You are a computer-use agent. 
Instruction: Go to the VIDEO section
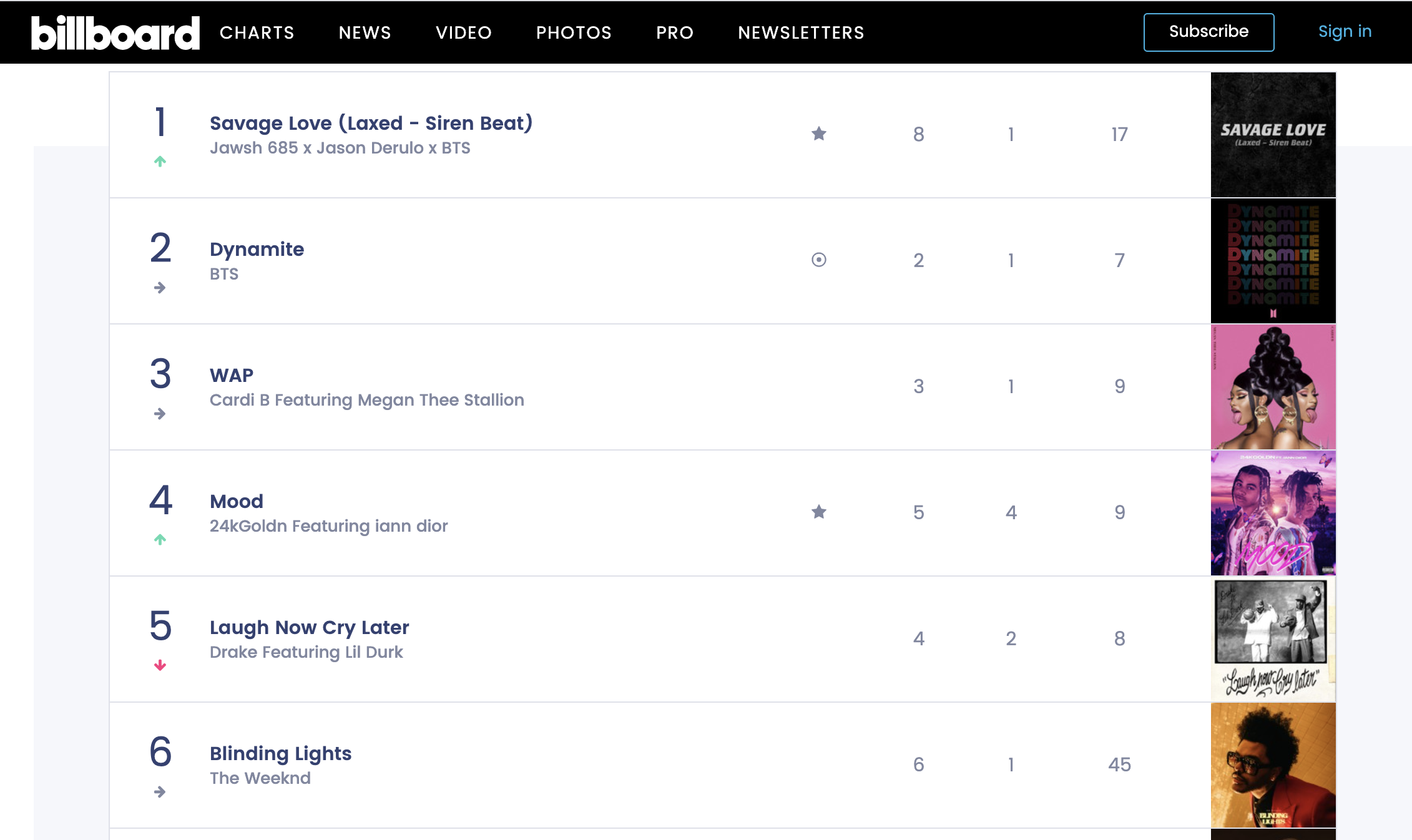click(x=463, y=32)
